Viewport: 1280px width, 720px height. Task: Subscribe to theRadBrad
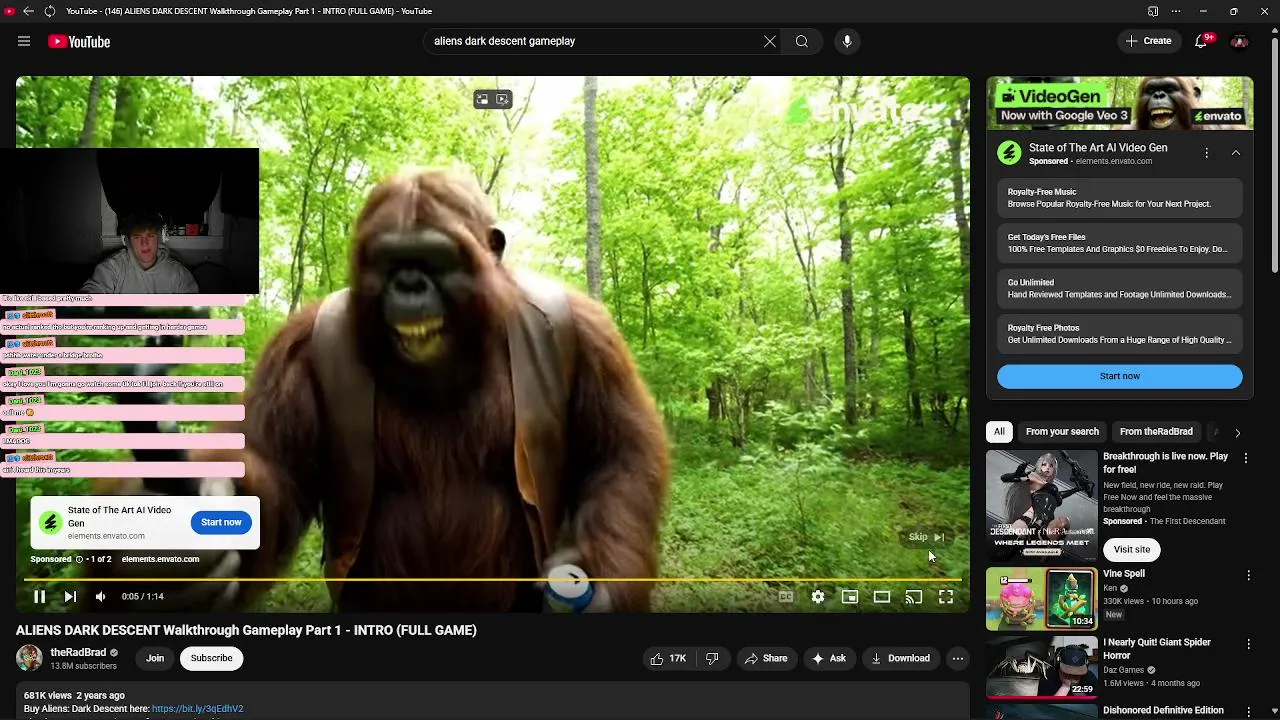pyautogui.click(x=211, y=658)
